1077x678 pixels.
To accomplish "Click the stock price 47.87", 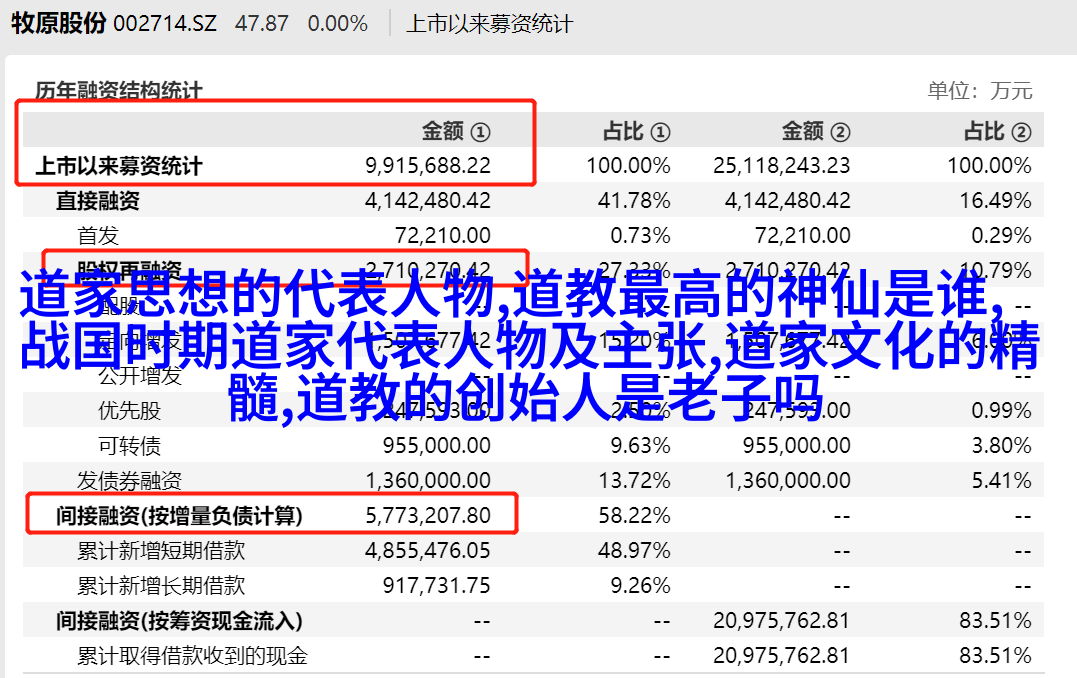I will [x=262, y=24].
